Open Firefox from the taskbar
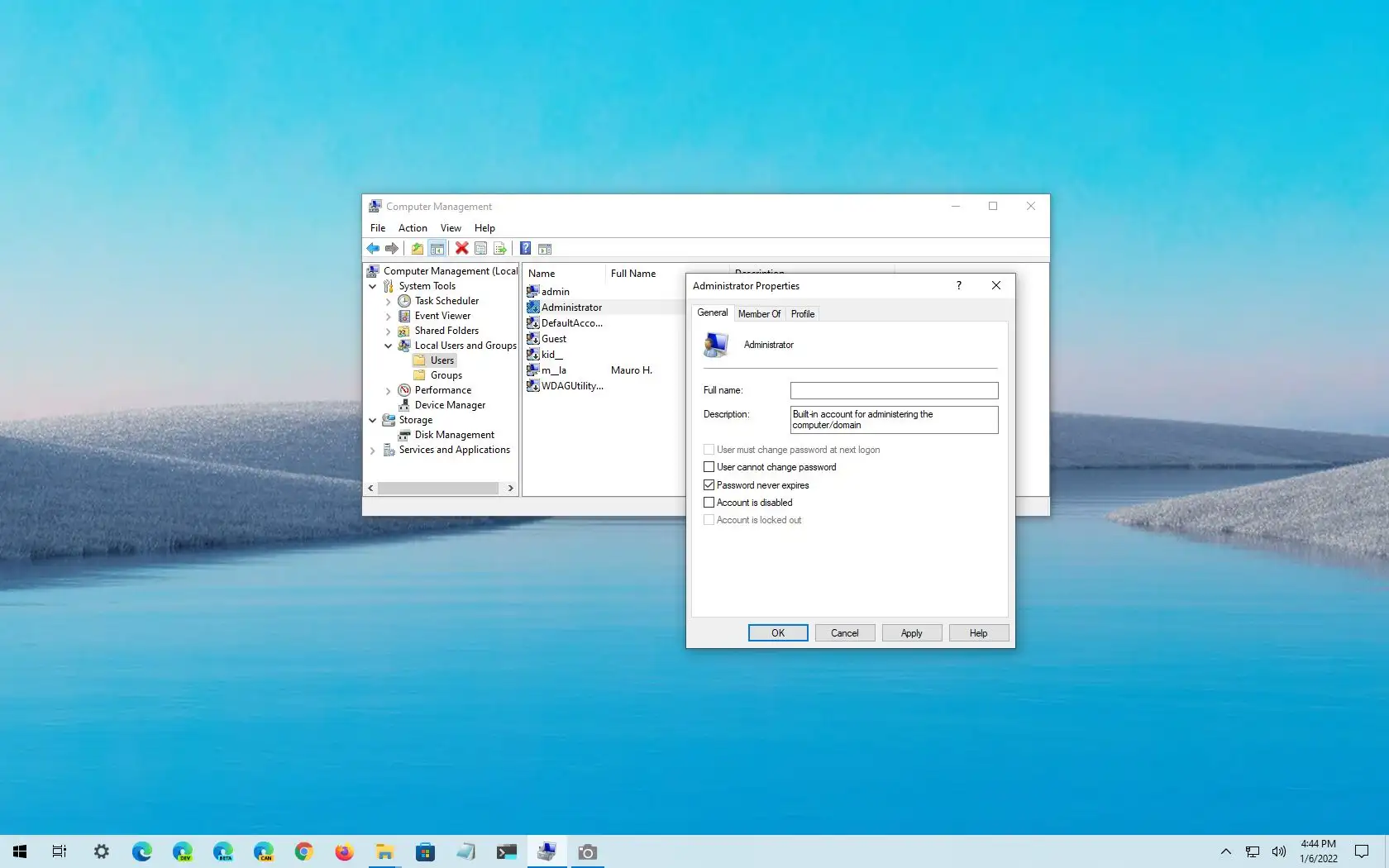Viewport: 1389px width, 868px height. (x=344, y=851)
